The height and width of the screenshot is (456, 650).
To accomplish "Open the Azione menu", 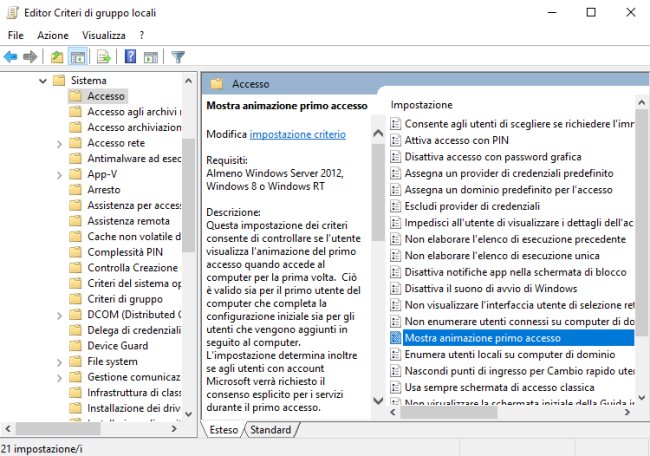I will coord(53,35).
